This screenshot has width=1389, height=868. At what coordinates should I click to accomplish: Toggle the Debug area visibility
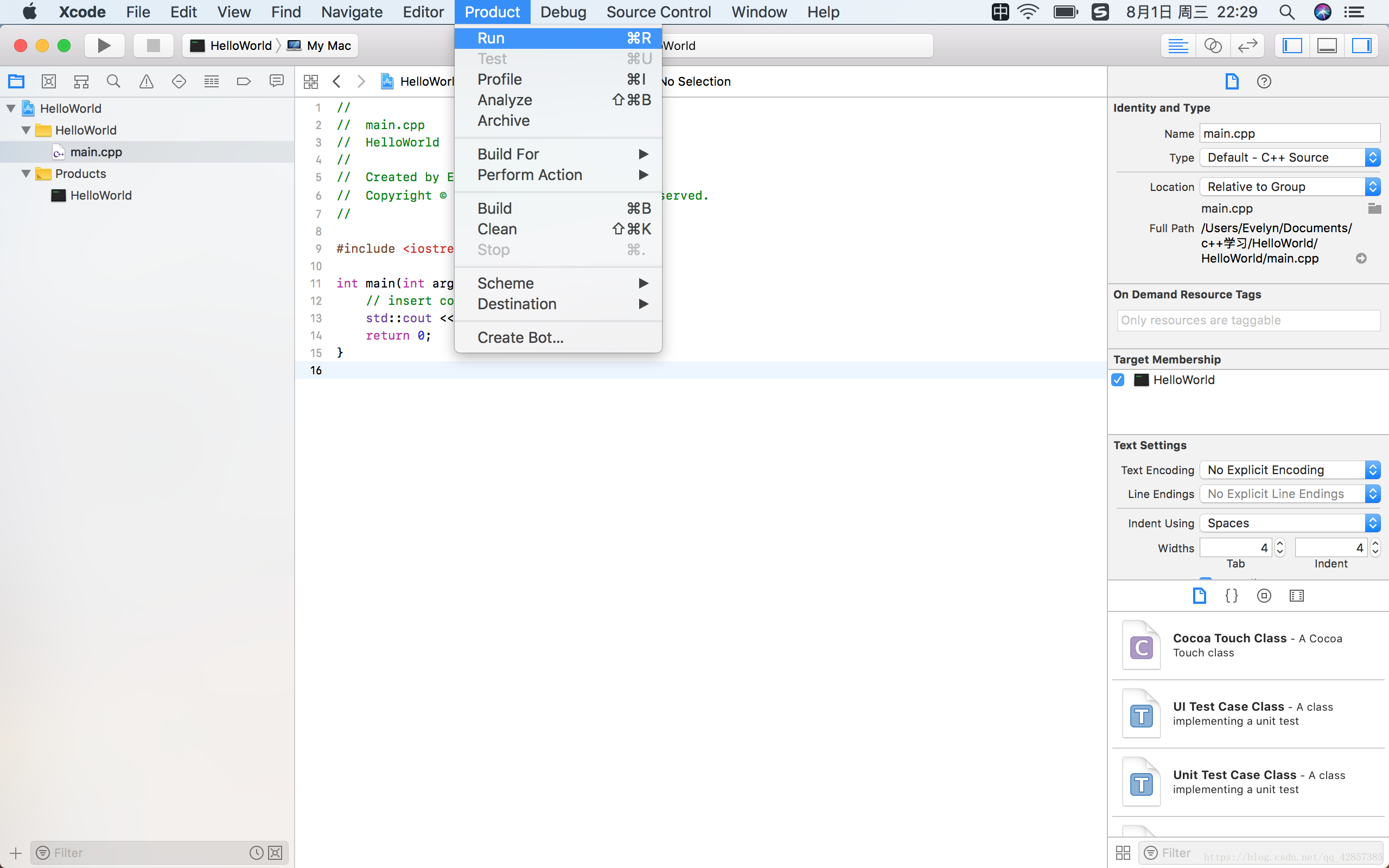click(x=1327, y=46)
